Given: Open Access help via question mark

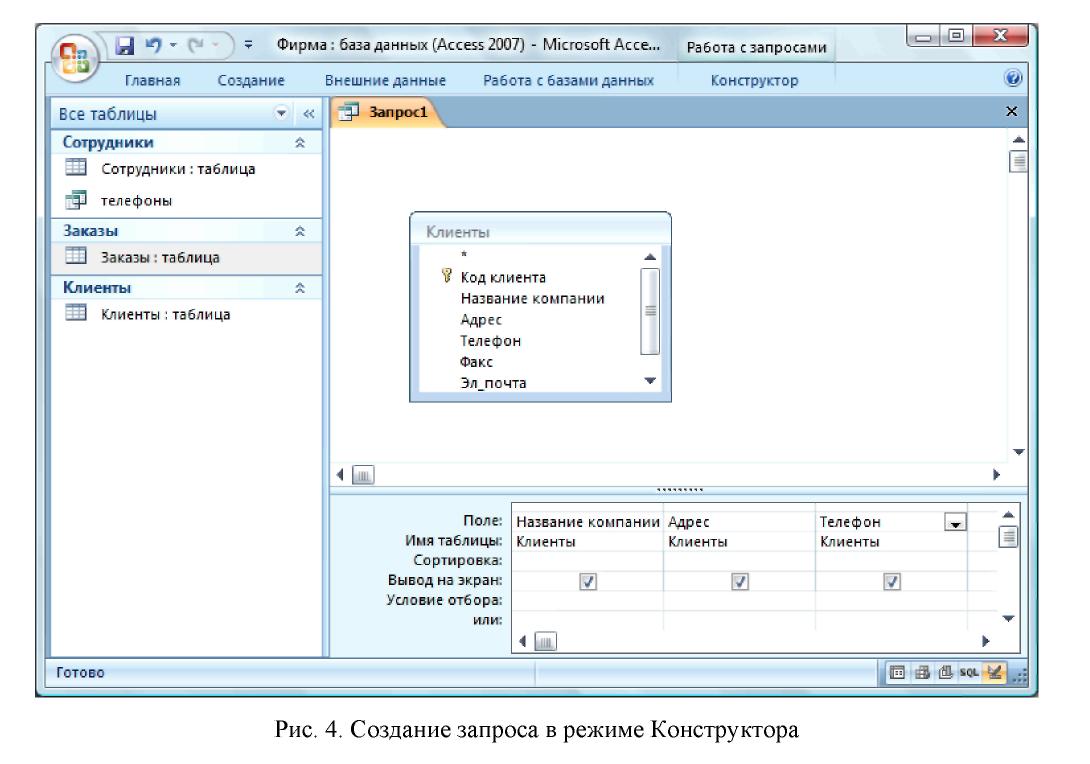Looking at the screenshot, I should pos(1014,78).
